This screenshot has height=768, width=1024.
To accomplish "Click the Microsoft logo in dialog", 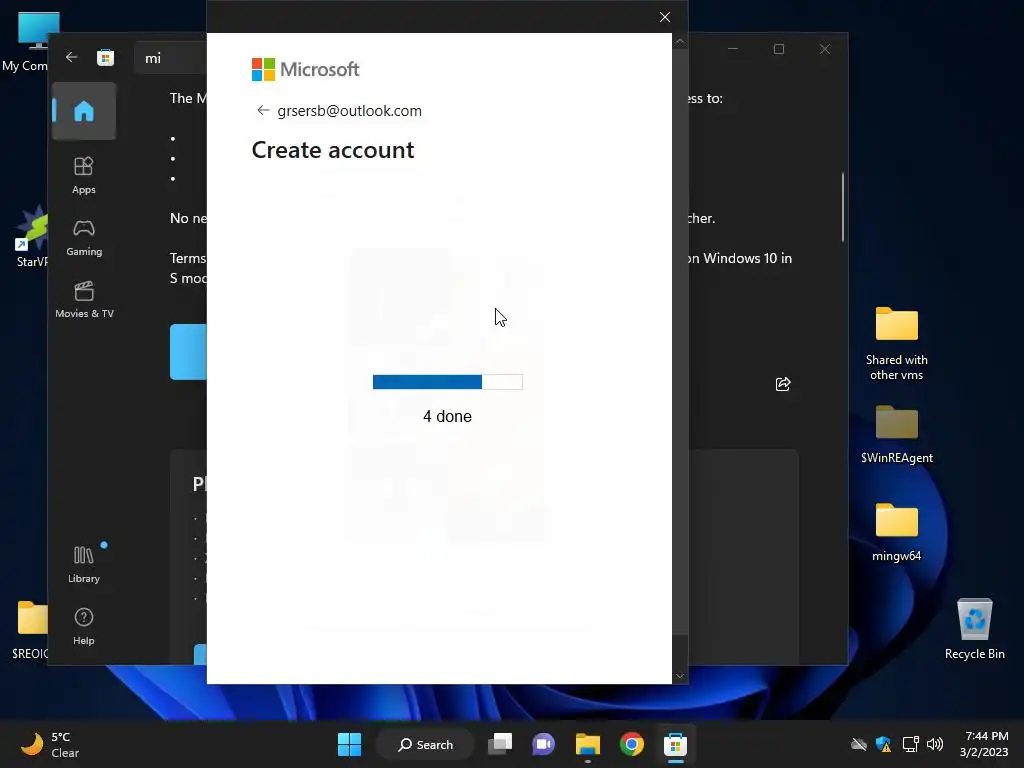I will (306, 69).
